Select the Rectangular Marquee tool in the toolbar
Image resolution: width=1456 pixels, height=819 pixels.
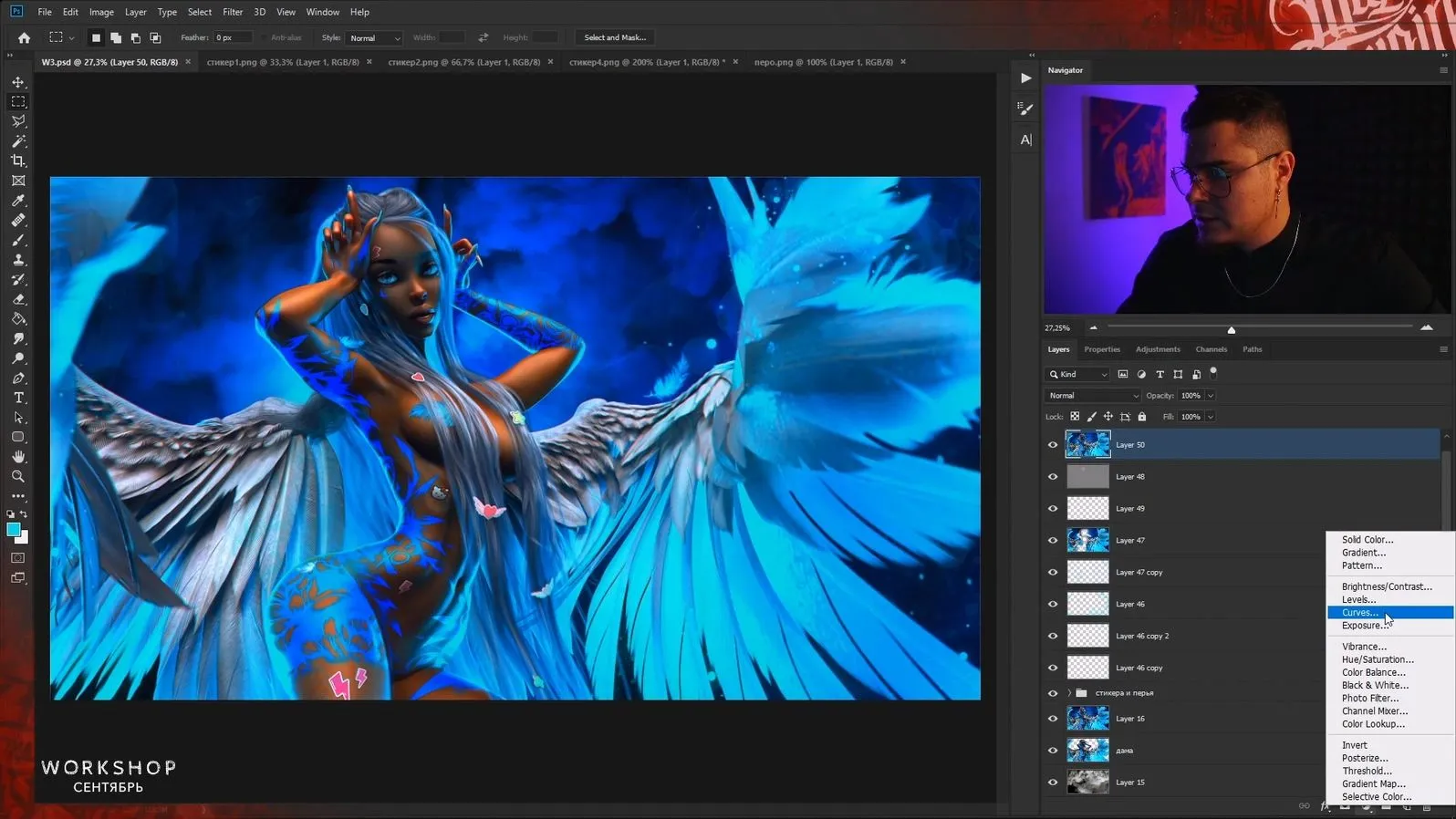18,101
